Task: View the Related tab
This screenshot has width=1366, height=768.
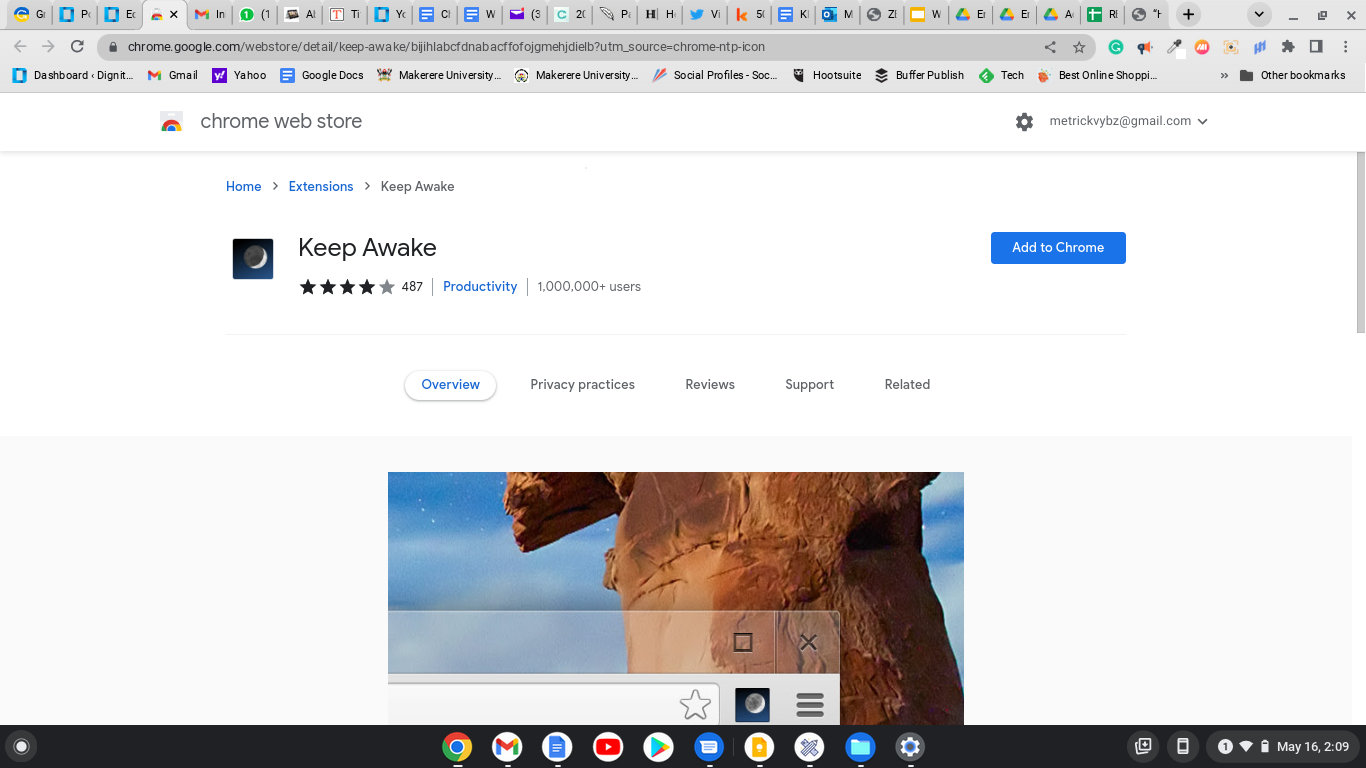Action: pos(907,385)
